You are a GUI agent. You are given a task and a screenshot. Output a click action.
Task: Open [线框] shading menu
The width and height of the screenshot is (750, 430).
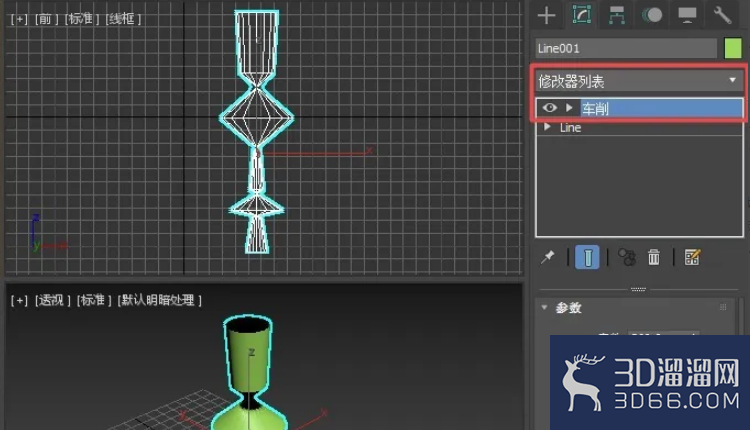[123, 19]
